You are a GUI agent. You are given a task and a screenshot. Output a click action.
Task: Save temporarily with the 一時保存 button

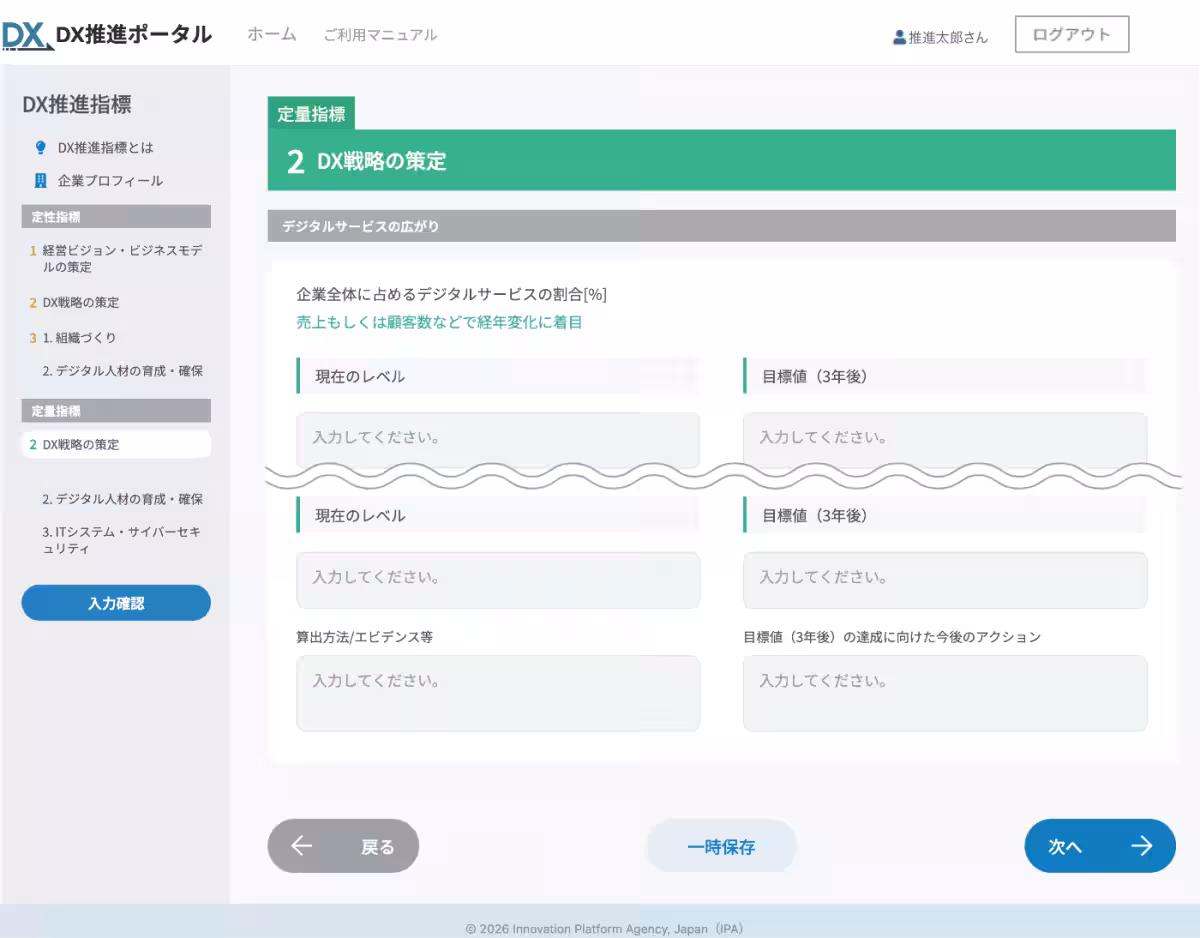point(721,846)
